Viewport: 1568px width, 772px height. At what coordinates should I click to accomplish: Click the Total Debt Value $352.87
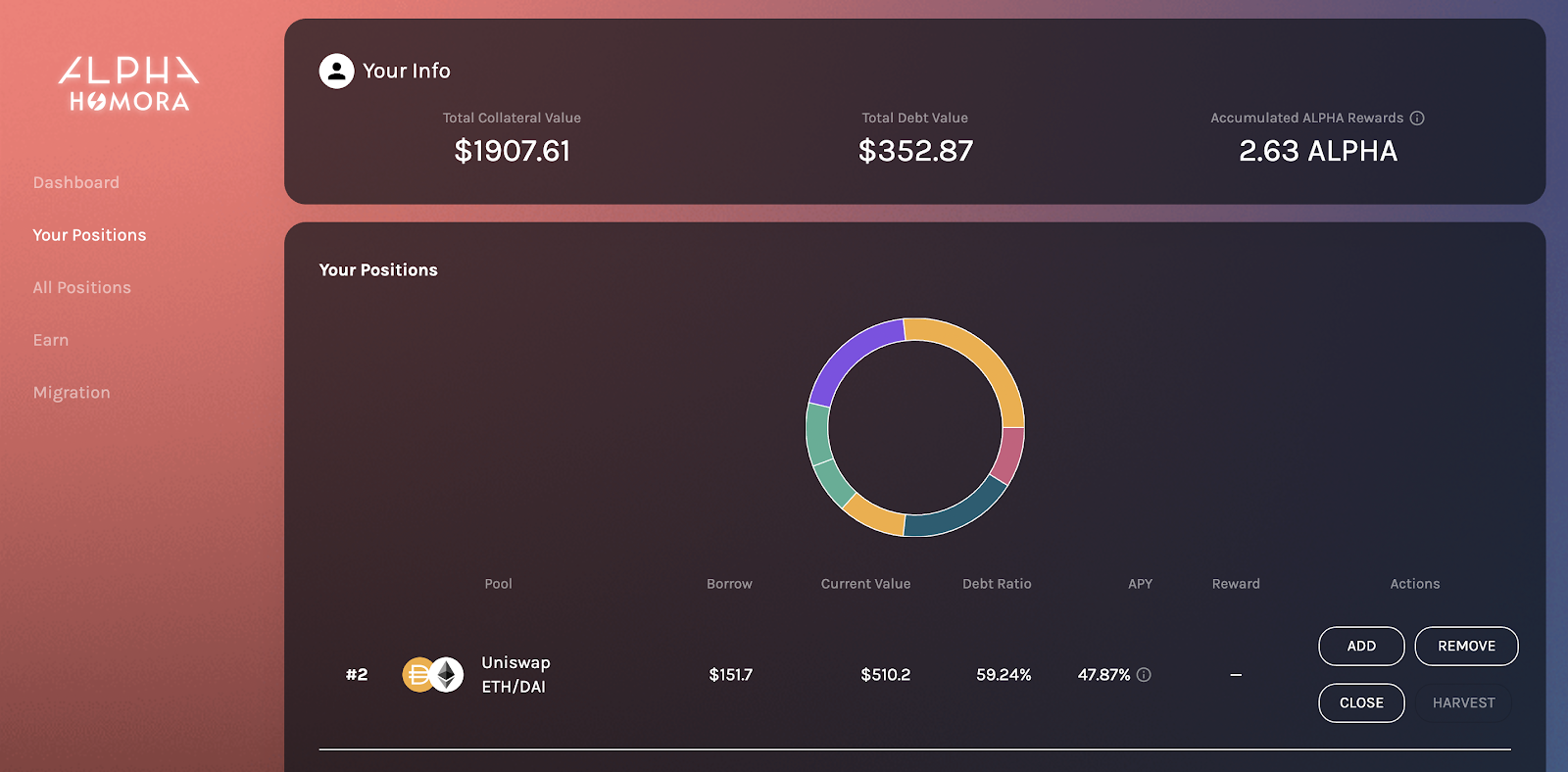[x=915, y=151]
